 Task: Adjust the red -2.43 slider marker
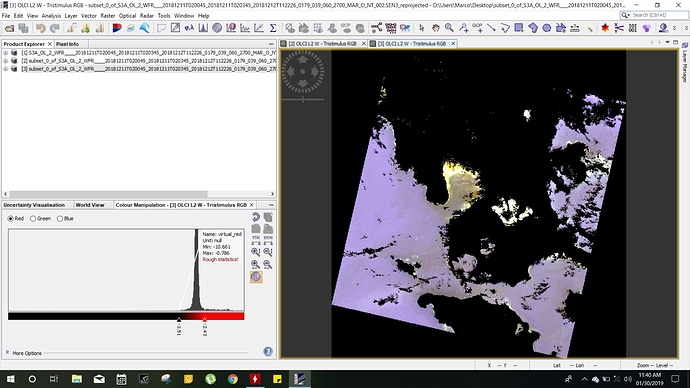coord(205,320)
